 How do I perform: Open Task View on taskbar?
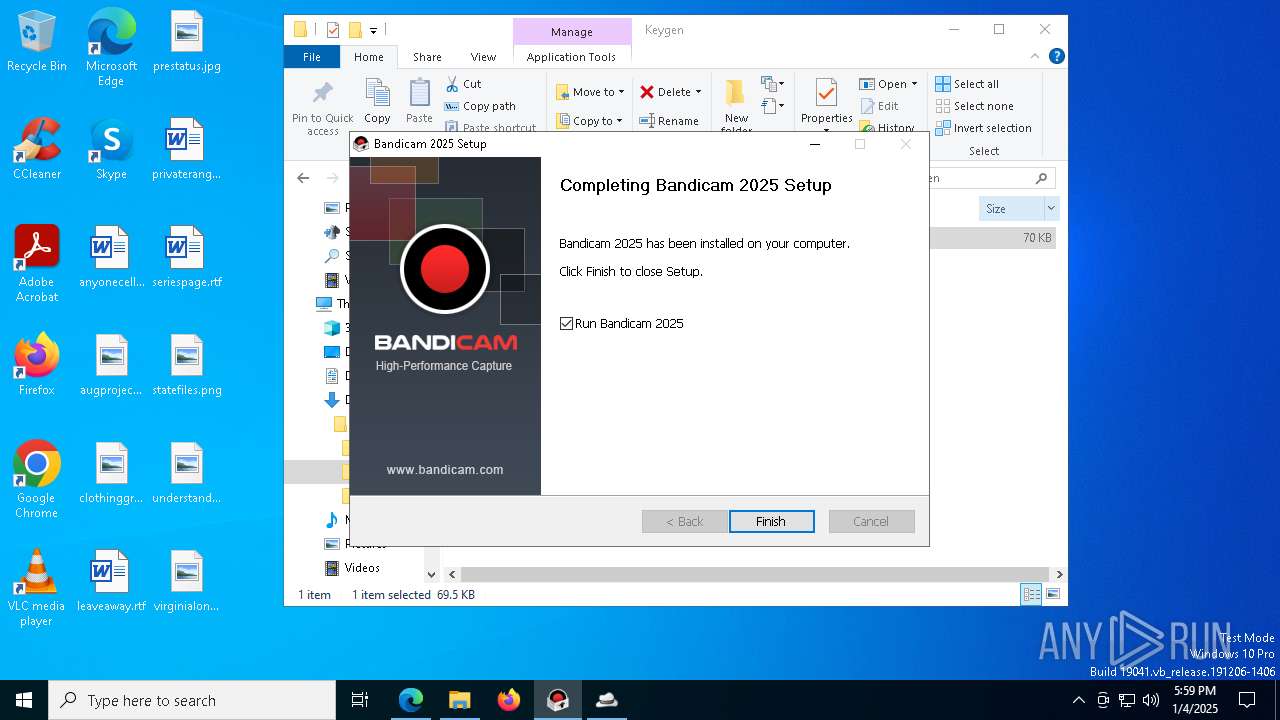pyautogui.click(x=360, y=700)
